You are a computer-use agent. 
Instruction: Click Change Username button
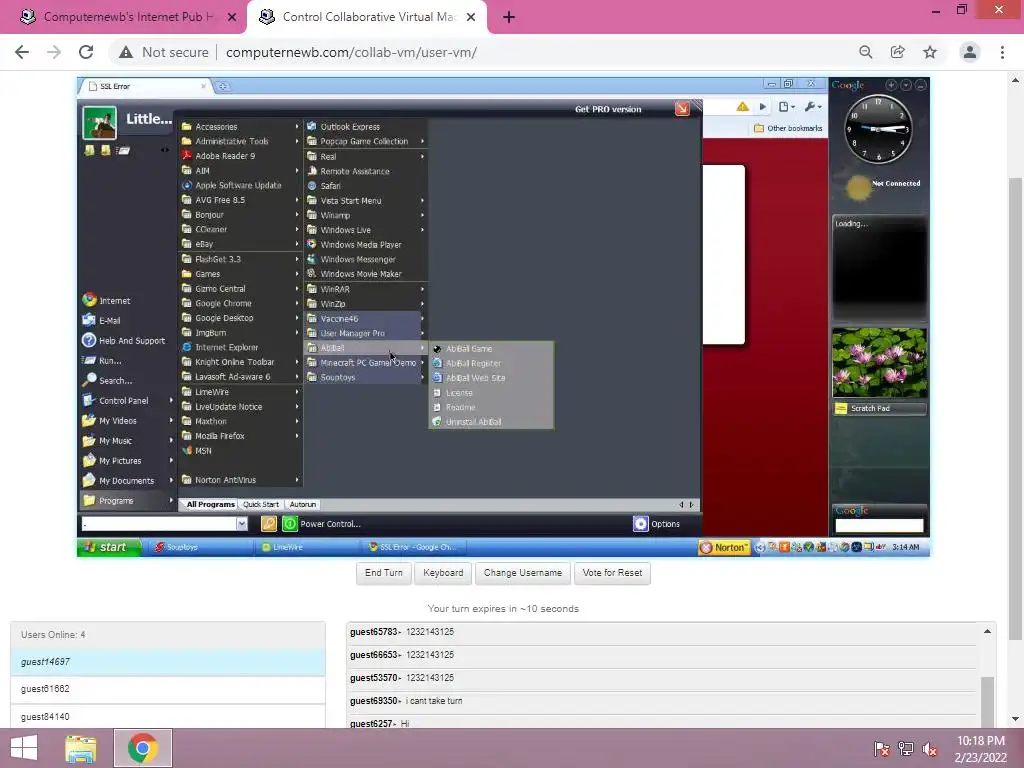point(523,573)
